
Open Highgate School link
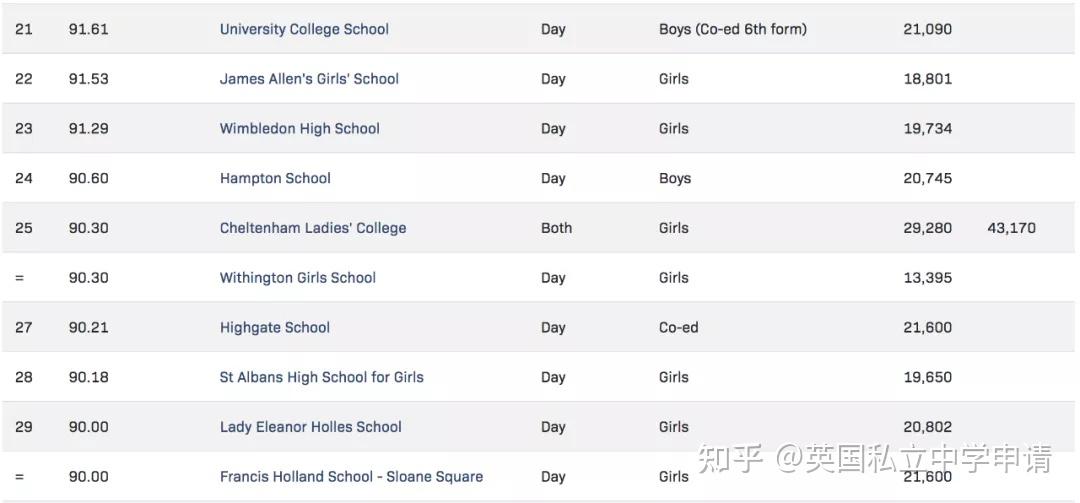click(275, 327)
